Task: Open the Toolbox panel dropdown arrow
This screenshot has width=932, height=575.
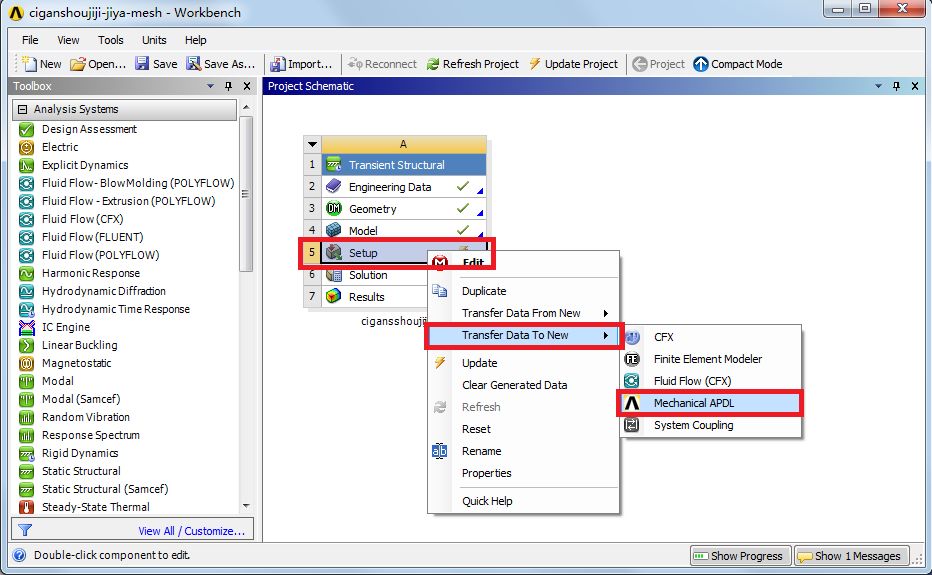Action: pos(210,86)
